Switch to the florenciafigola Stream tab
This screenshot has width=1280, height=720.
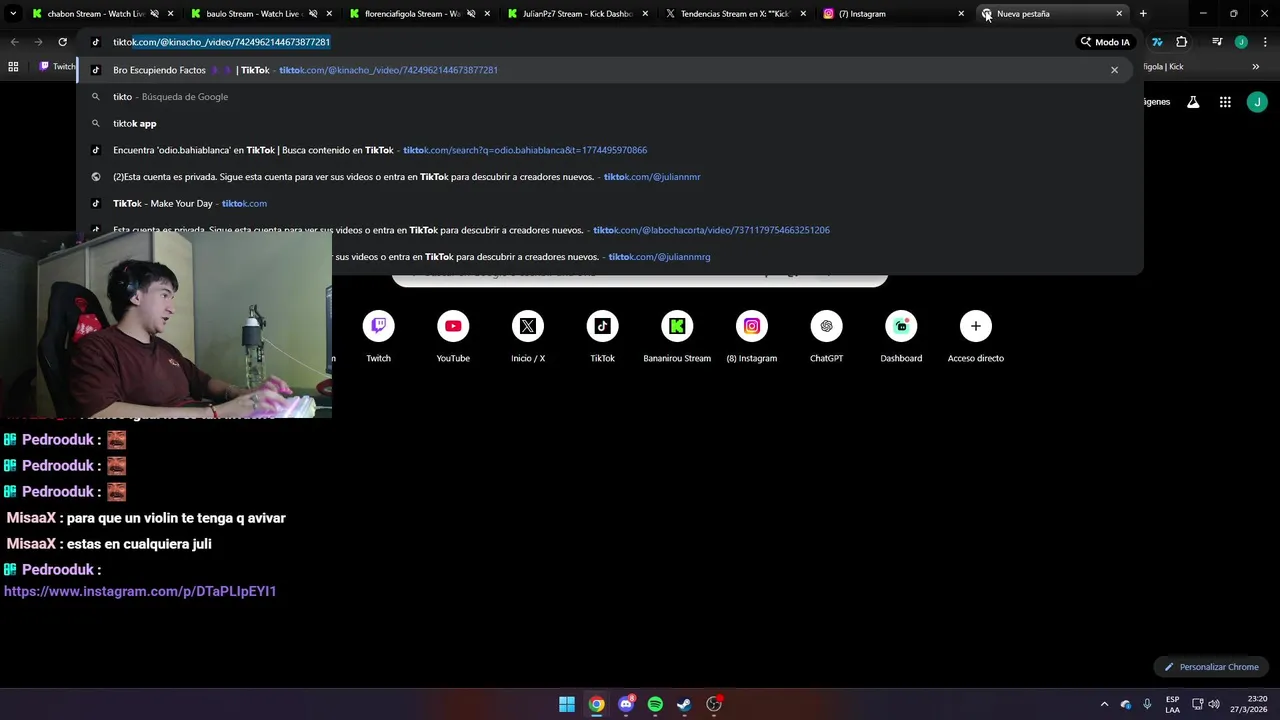coord(410,14)
